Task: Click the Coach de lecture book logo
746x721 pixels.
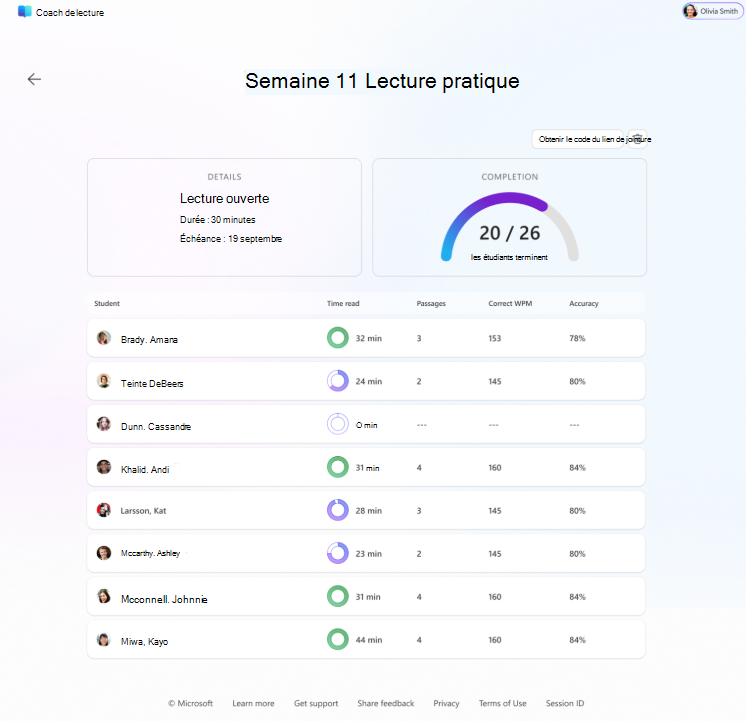Action: coord(24,12)
